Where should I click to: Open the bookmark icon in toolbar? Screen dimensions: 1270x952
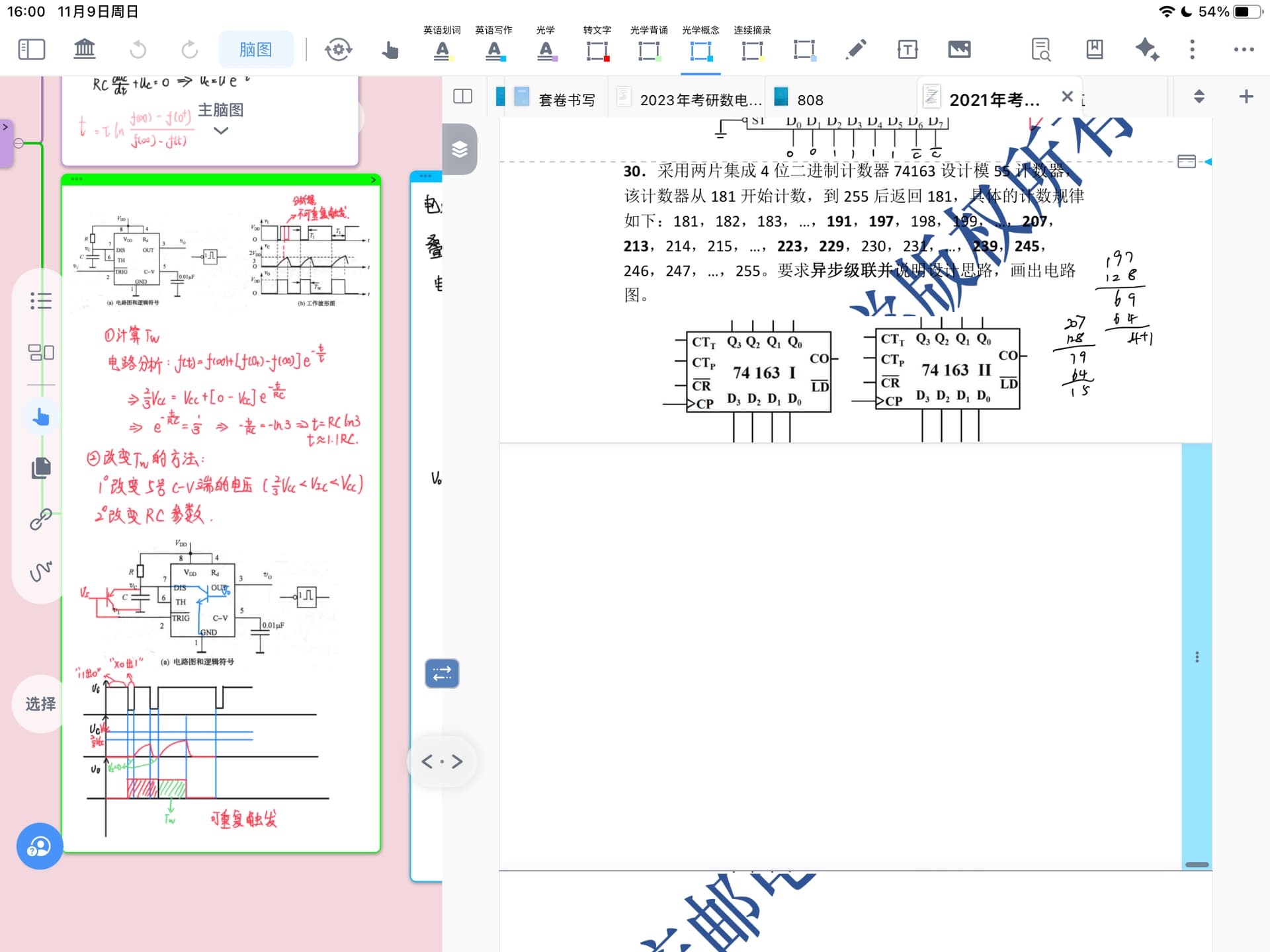click(1095, 50)
